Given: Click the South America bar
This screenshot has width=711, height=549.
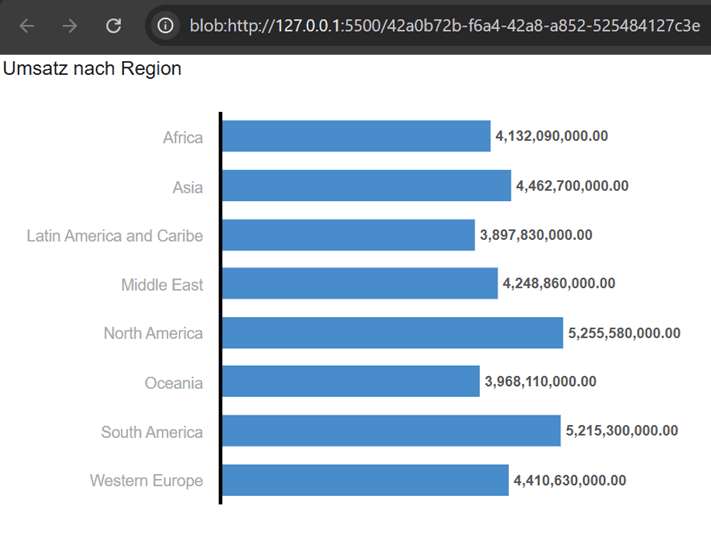Looking at the screenshot, I should [x=390, y=431].
